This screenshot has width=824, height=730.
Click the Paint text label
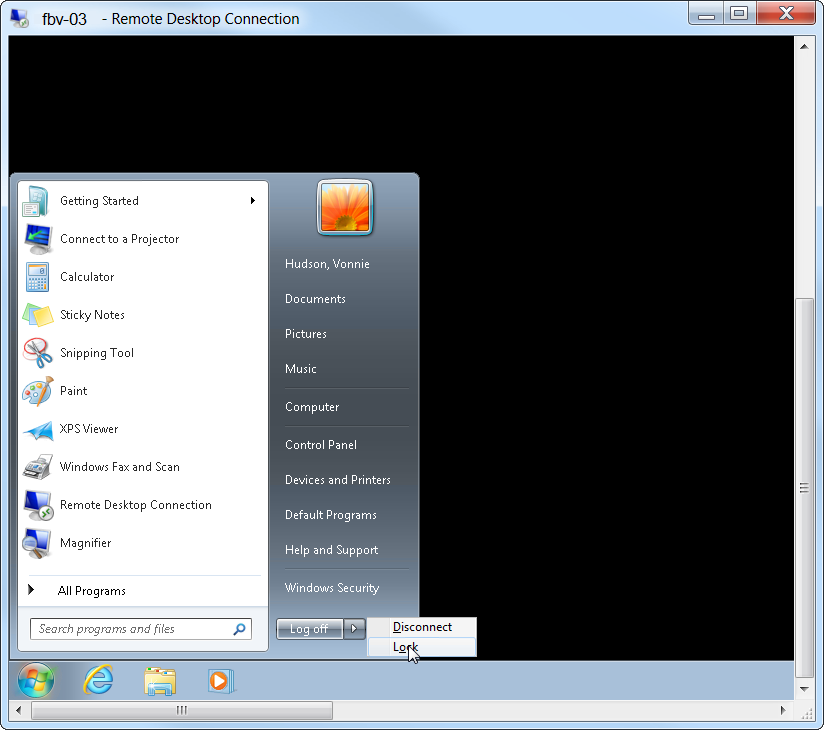pos(74,390)
